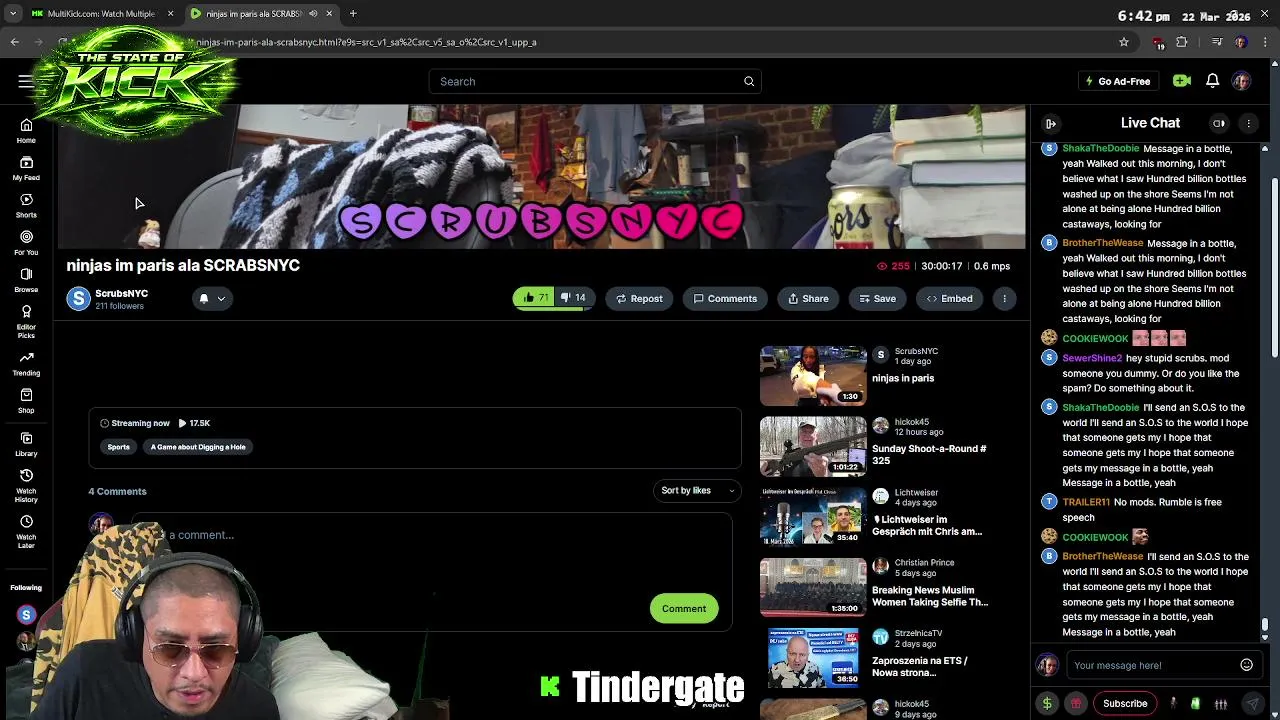Save the video with the Save button
This screenshot has width=1280, height=720.
coord(877,298)
